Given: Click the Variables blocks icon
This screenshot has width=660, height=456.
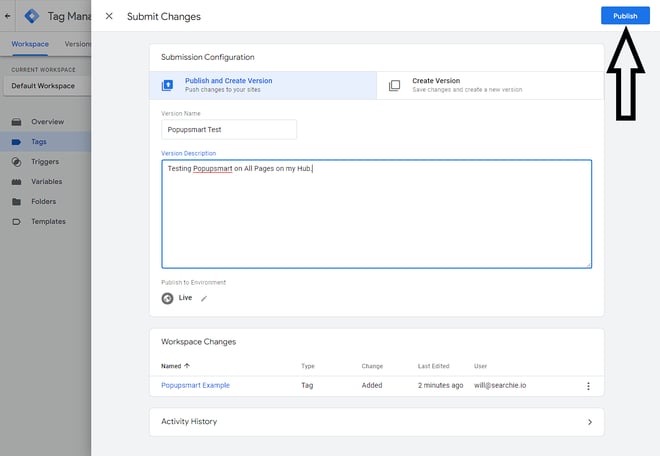Looking at the screenshot, I should tap(16, 182).
